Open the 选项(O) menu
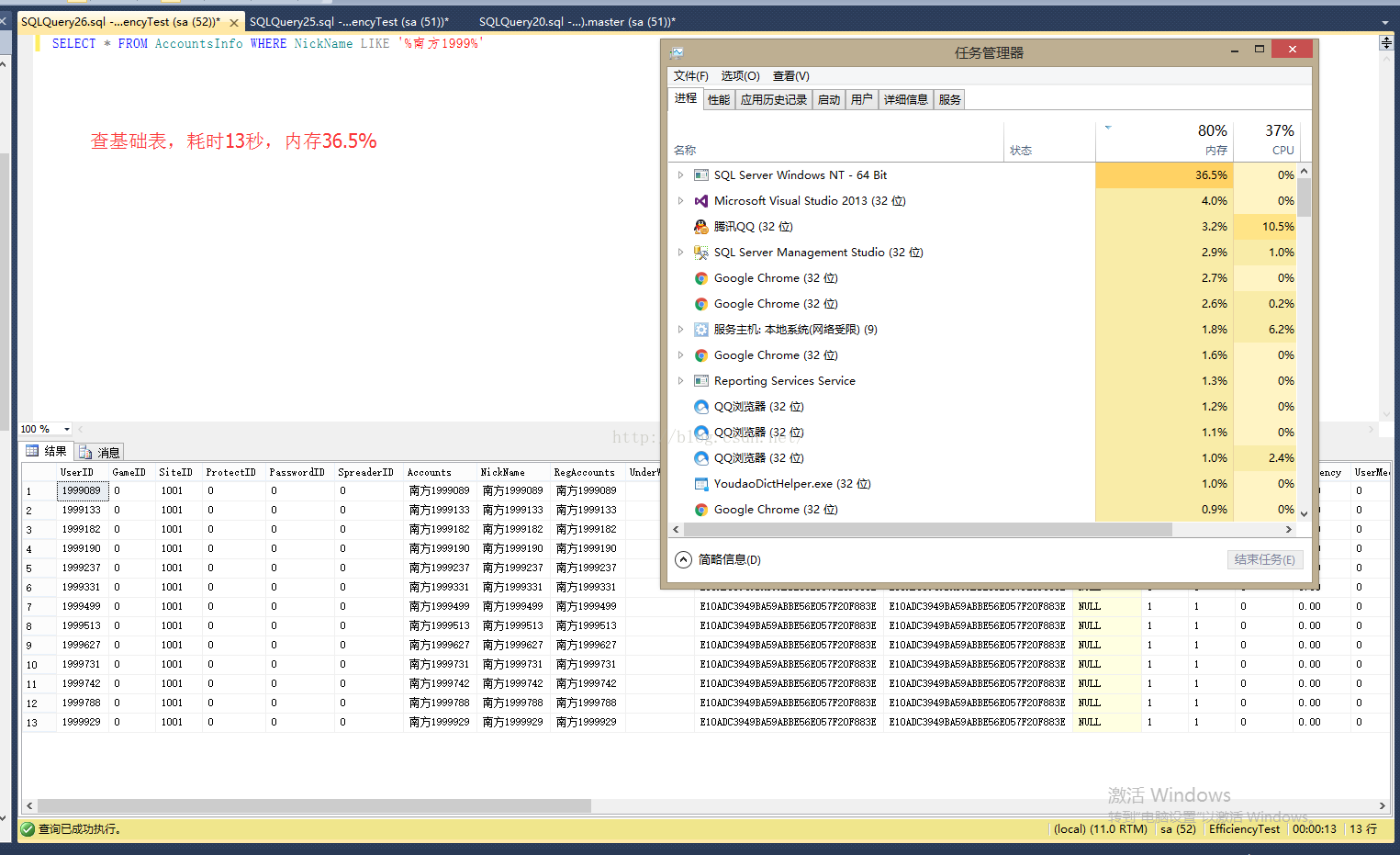Viewport: 1400px width, 855px height. point(740,76)
